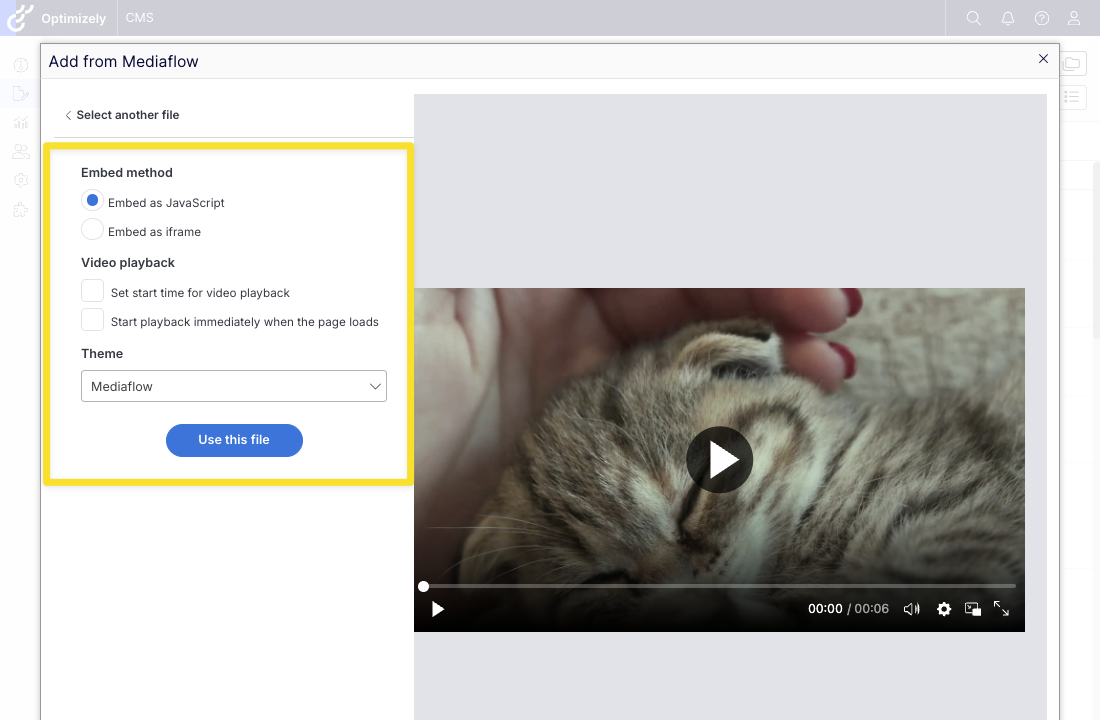This screenshot has width=1100, height=720.
Task: Open the add-ons puzzle icon in sidebar
Action: pyautogui.click(x=21, y=209)
